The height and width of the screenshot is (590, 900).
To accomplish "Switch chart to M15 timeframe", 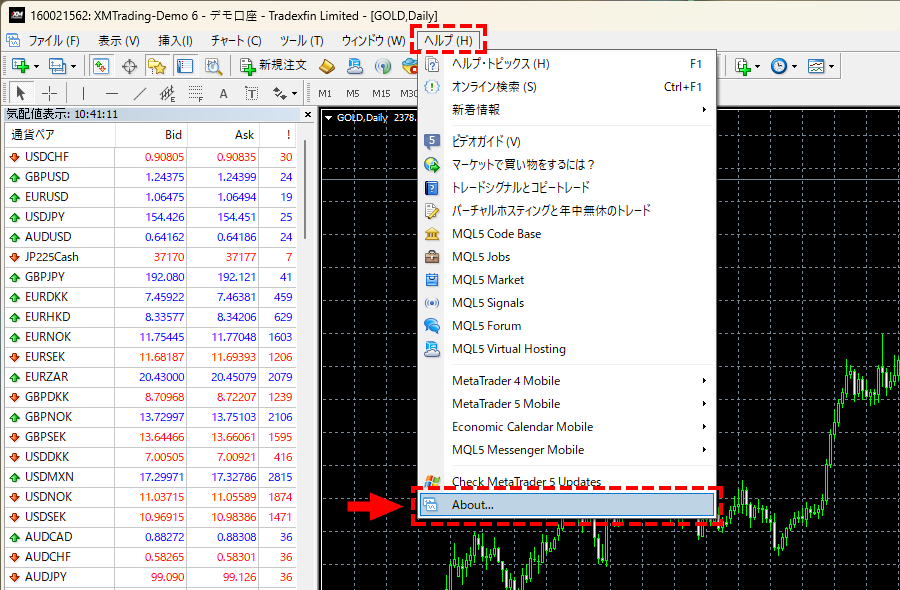I will (x=381, y=94).
